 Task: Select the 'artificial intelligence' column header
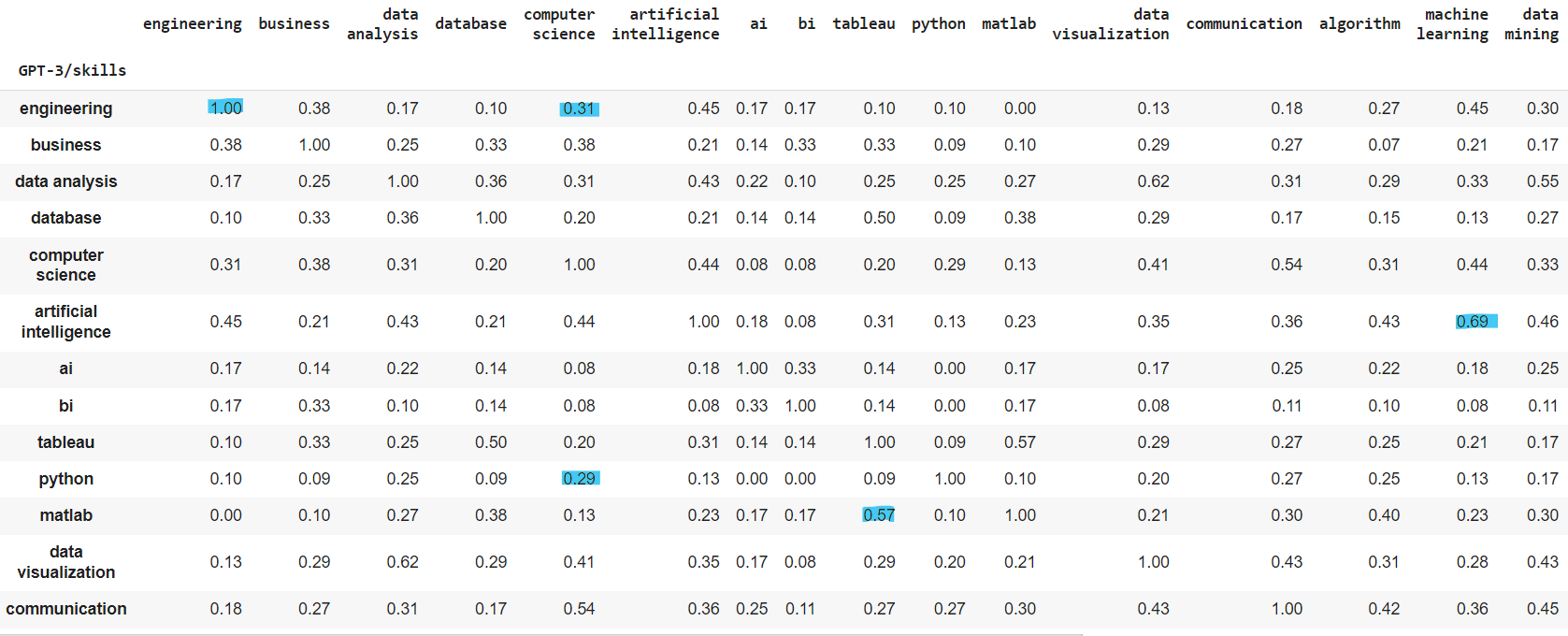tap(666, 23)
